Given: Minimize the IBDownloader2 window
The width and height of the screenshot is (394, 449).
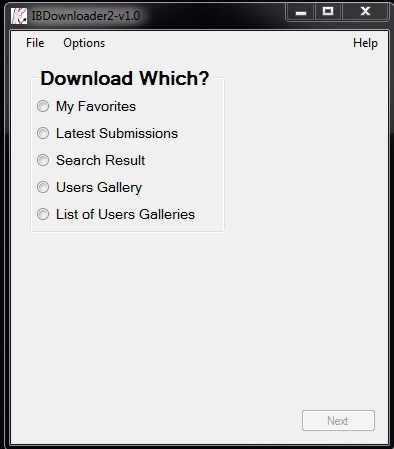Looking at the screenshot, I should [x=300, y=12].
